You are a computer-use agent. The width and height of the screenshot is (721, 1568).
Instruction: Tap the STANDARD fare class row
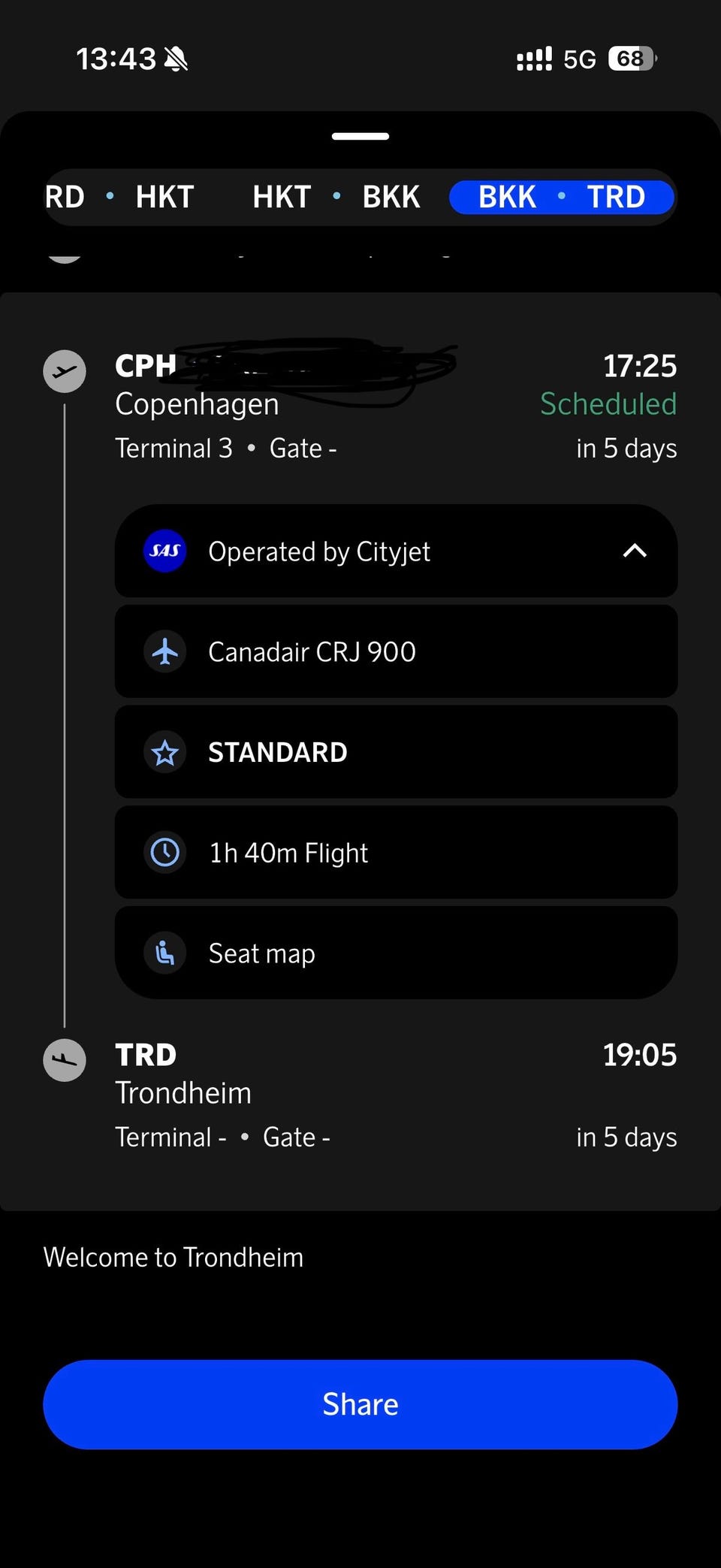click(396, 752)
